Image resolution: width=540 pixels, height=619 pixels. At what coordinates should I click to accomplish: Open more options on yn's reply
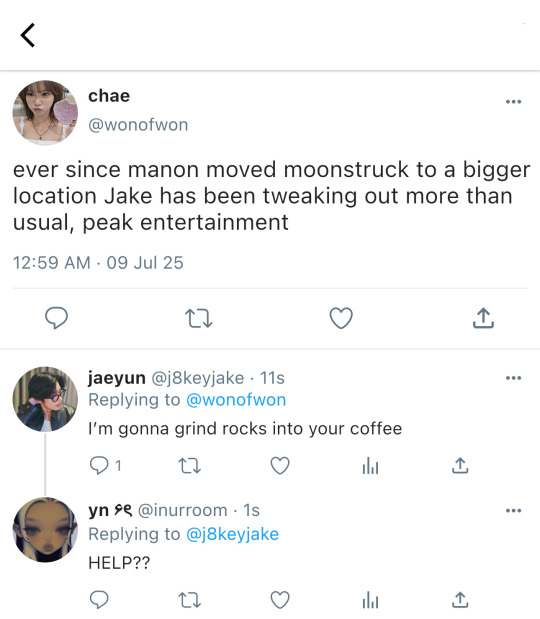(513, 511)
